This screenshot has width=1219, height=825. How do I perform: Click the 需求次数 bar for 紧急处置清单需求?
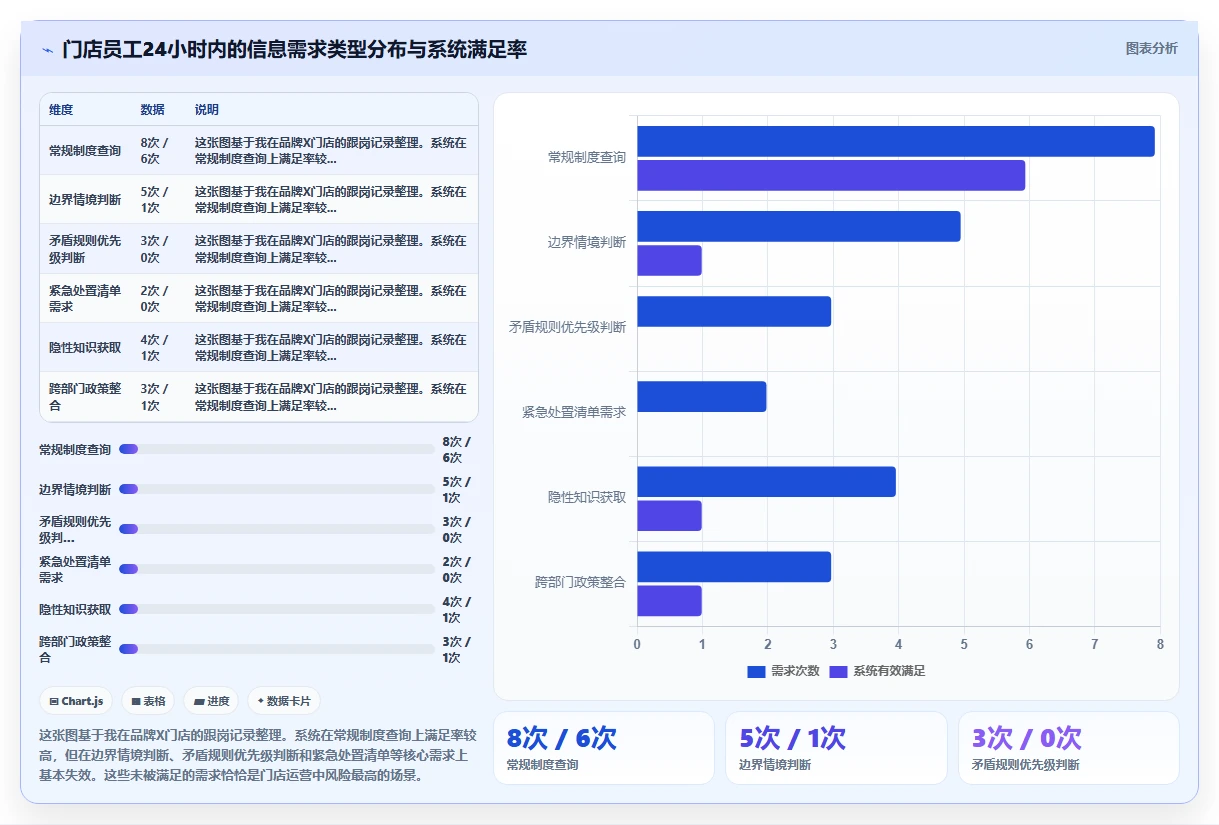click(x=702, y=397)
